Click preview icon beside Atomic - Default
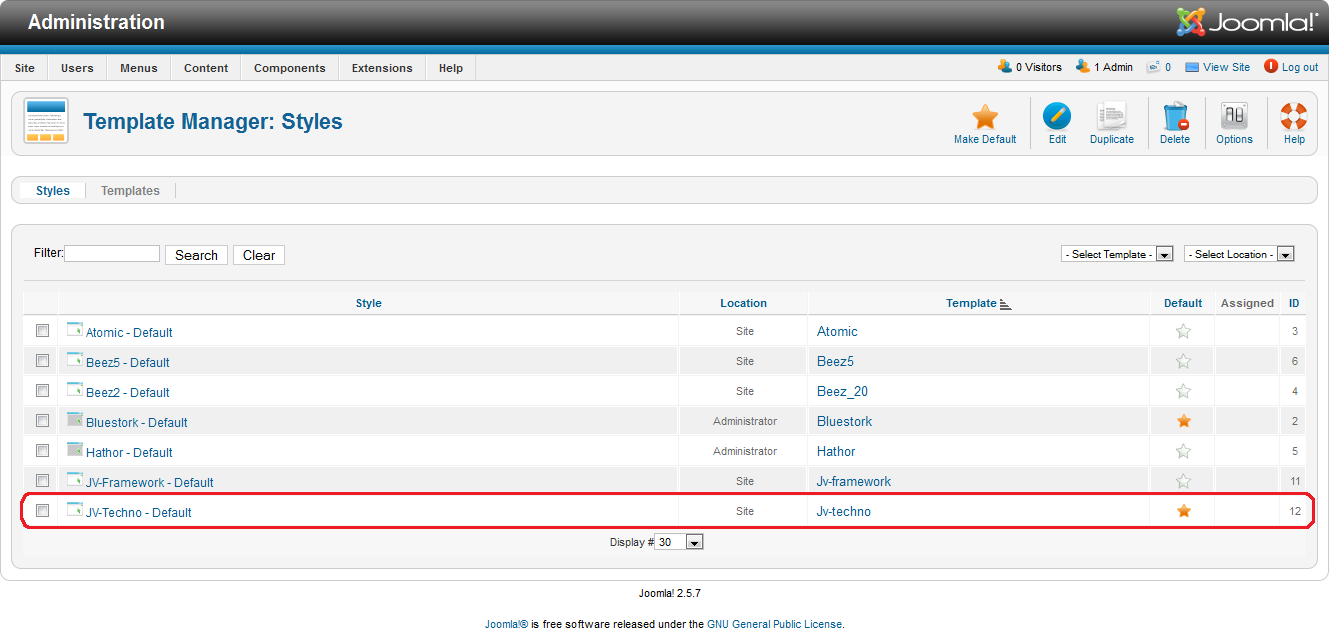This screenshot has width=1329, height=636. click(75, 329)
